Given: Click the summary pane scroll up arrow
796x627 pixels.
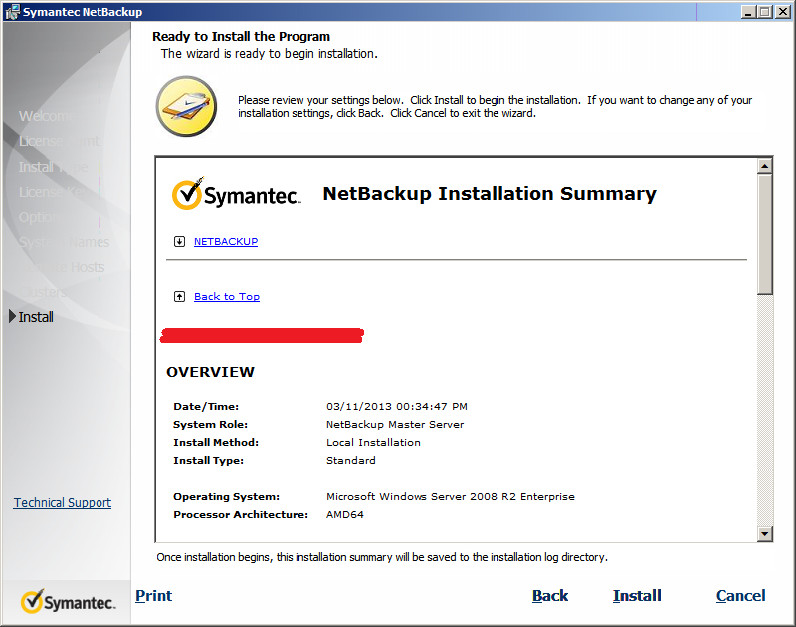Looking at the screenshot, I should click(x=765, y=166).
